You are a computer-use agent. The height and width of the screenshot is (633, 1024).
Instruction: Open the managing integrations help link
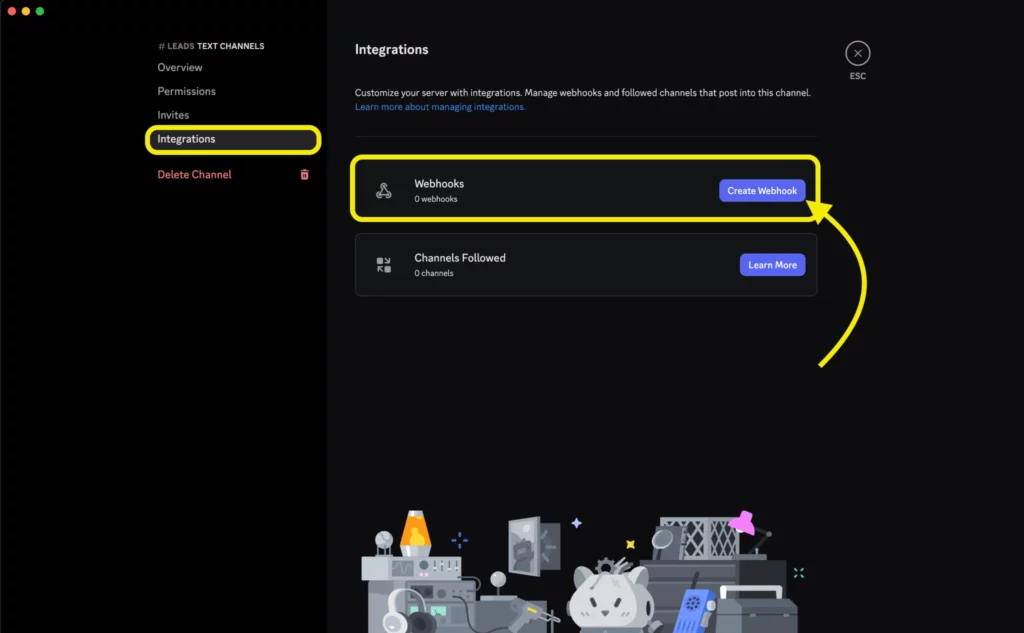click(x=438, y=106)
